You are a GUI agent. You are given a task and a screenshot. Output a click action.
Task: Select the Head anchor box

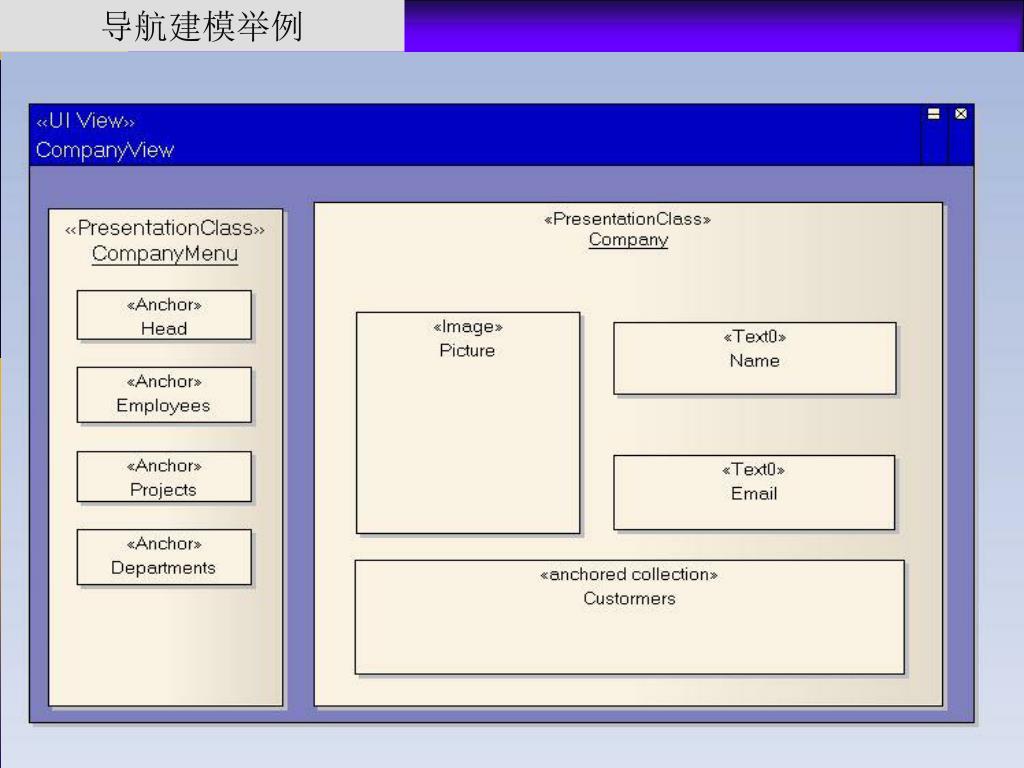tap(164, 315)
